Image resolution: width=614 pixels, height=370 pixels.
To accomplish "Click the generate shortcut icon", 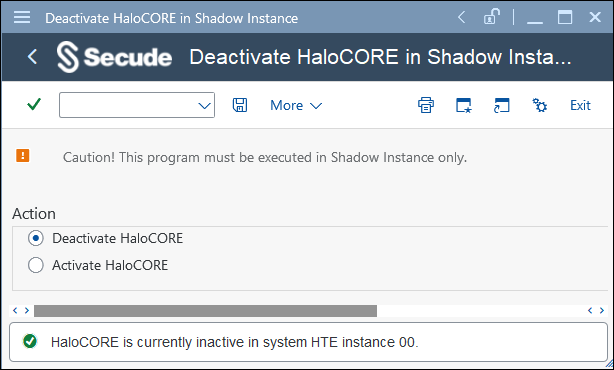I will 502,105.
